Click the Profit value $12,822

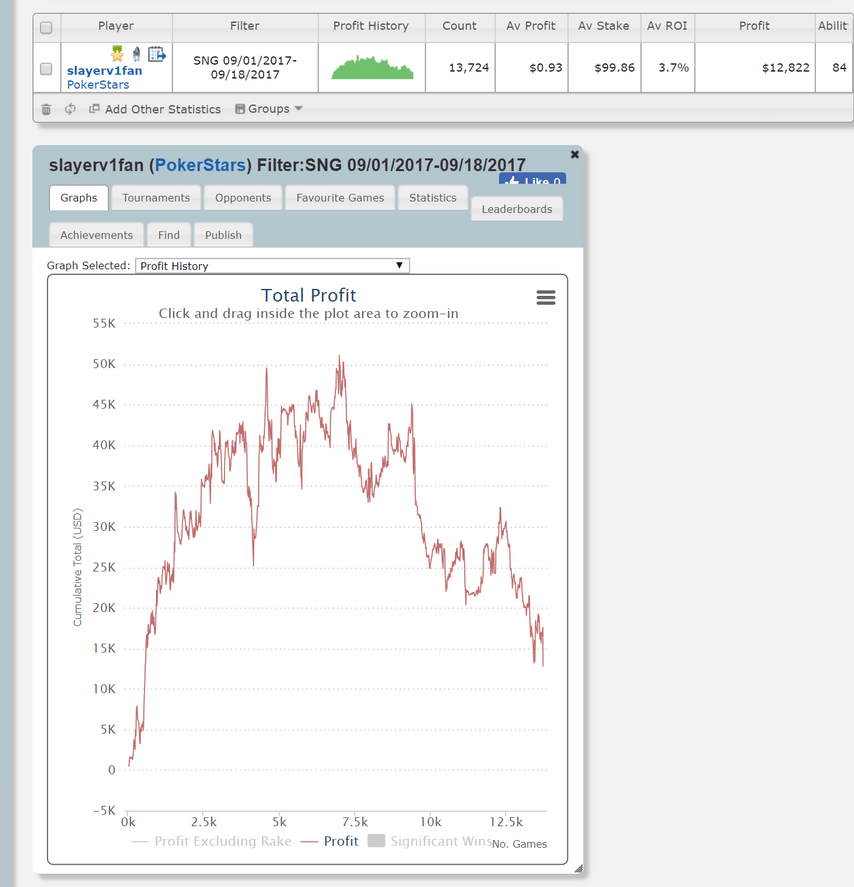tap(786, 67)
